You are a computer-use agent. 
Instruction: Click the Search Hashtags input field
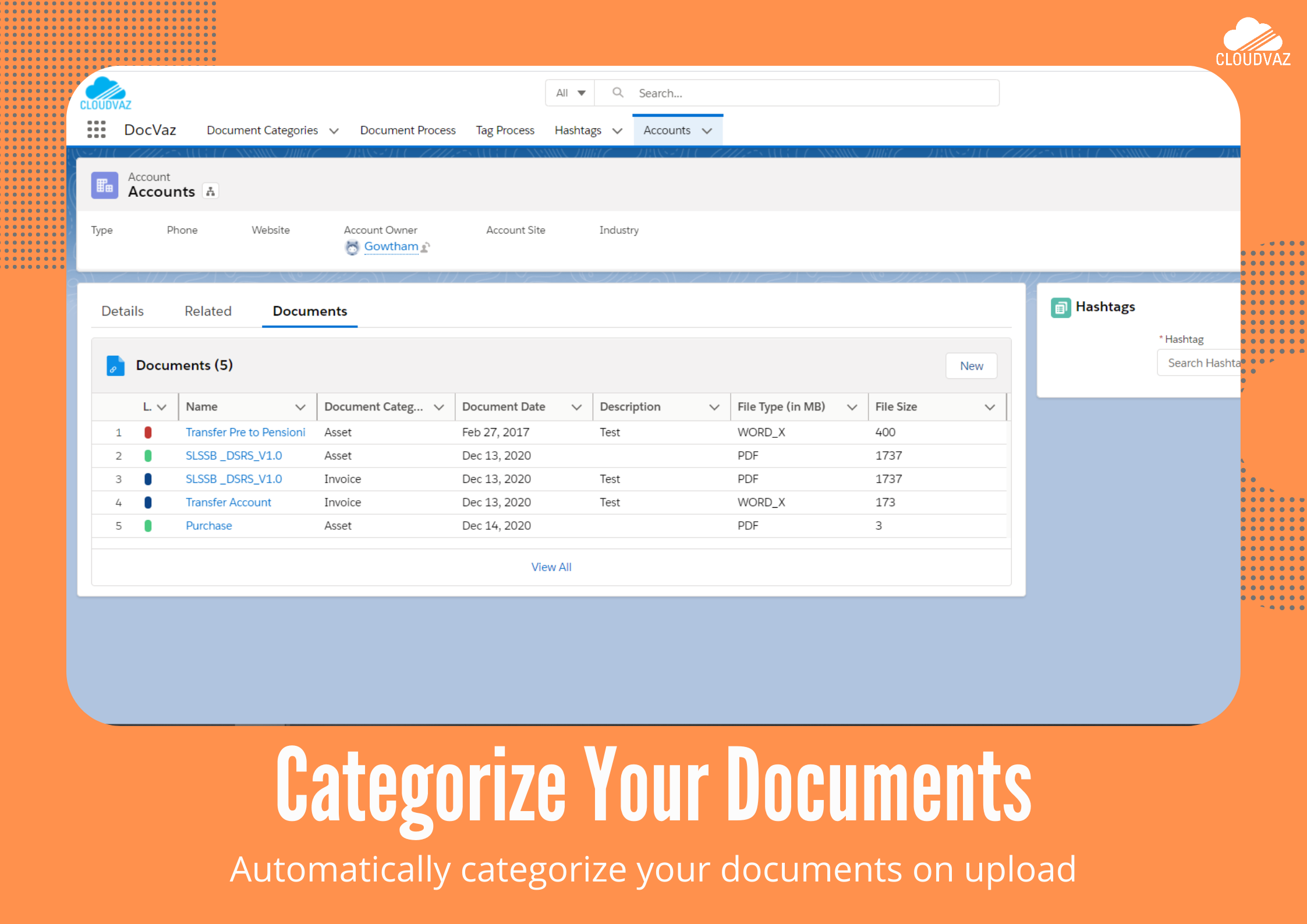(x=1208, y=362)
